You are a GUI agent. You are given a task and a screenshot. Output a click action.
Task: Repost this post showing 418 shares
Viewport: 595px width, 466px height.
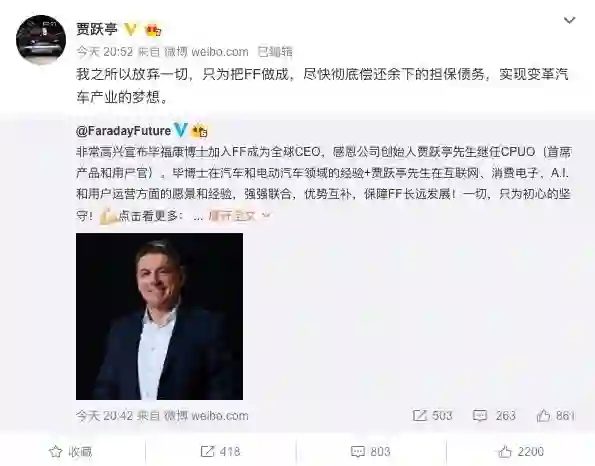coord(220,452)
